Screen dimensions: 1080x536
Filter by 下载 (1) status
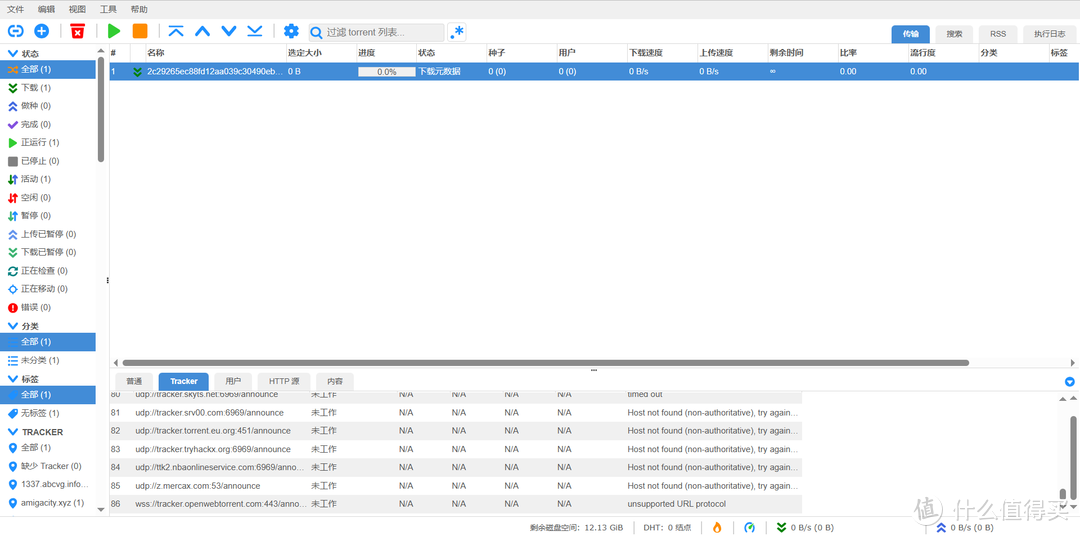[x=48, y=87]
